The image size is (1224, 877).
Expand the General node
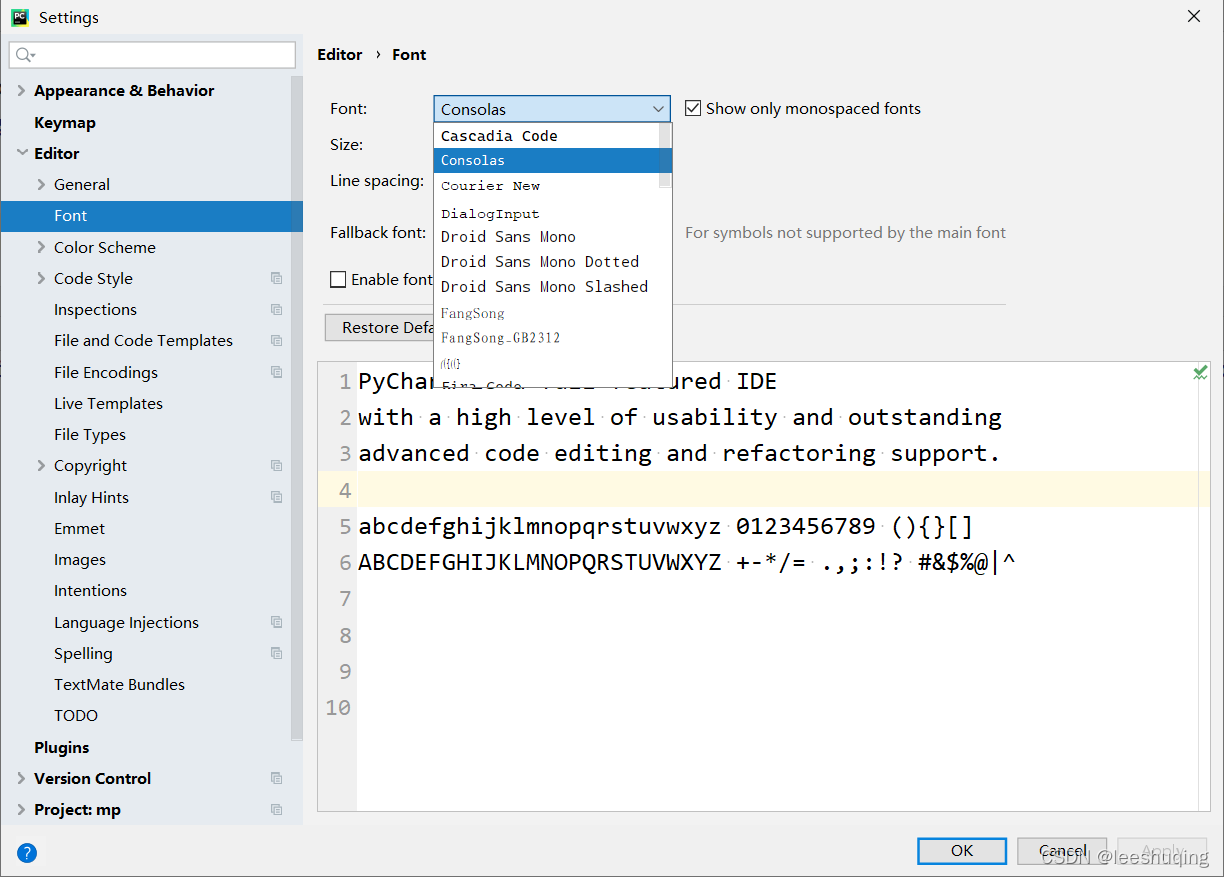click(x=41, y=184)
